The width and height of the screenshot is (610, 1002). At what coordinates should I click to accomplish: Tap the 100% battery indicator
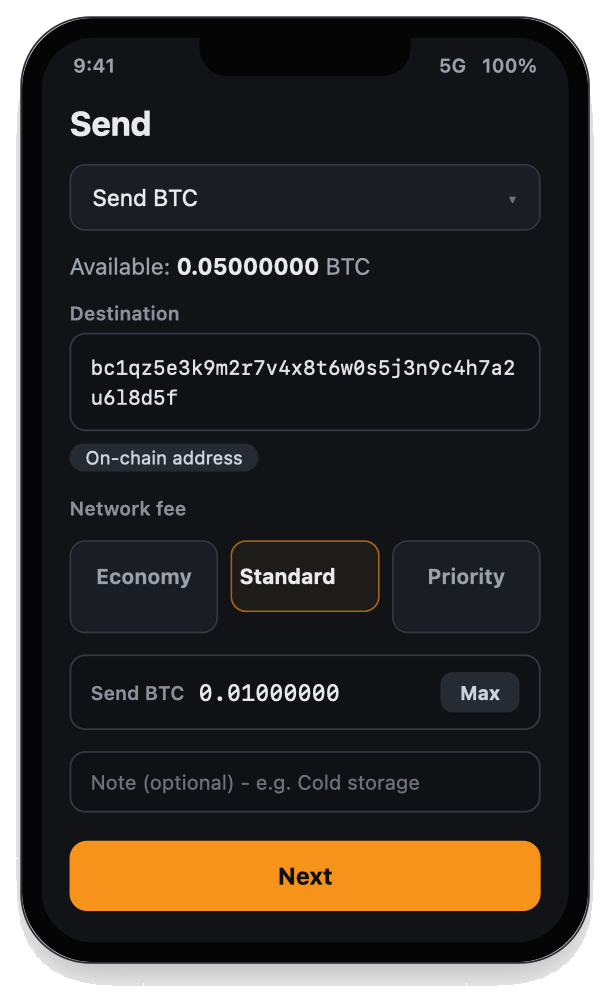tap(509, 66)
